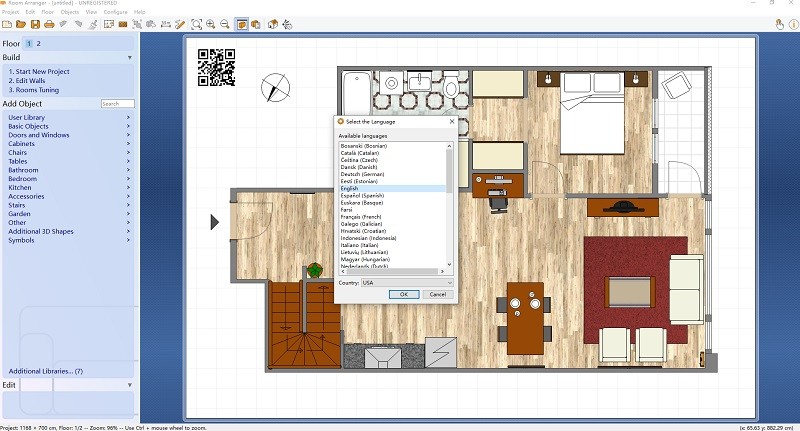
Task: Click the highlighted 2D view mode icon
Action: point(242,24)
